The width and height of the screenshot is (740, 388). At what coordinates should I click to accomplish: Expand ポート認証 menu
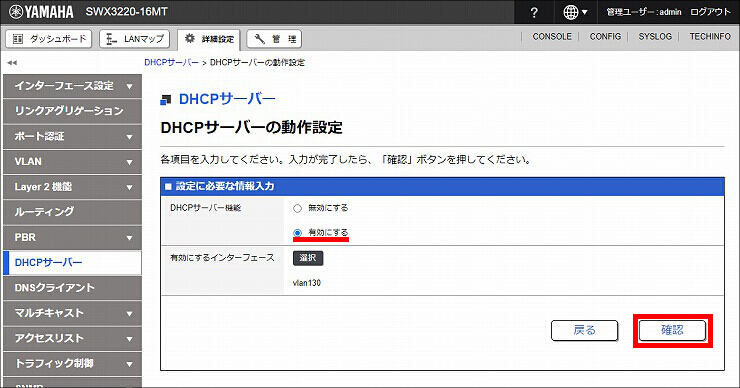point(72,136)
